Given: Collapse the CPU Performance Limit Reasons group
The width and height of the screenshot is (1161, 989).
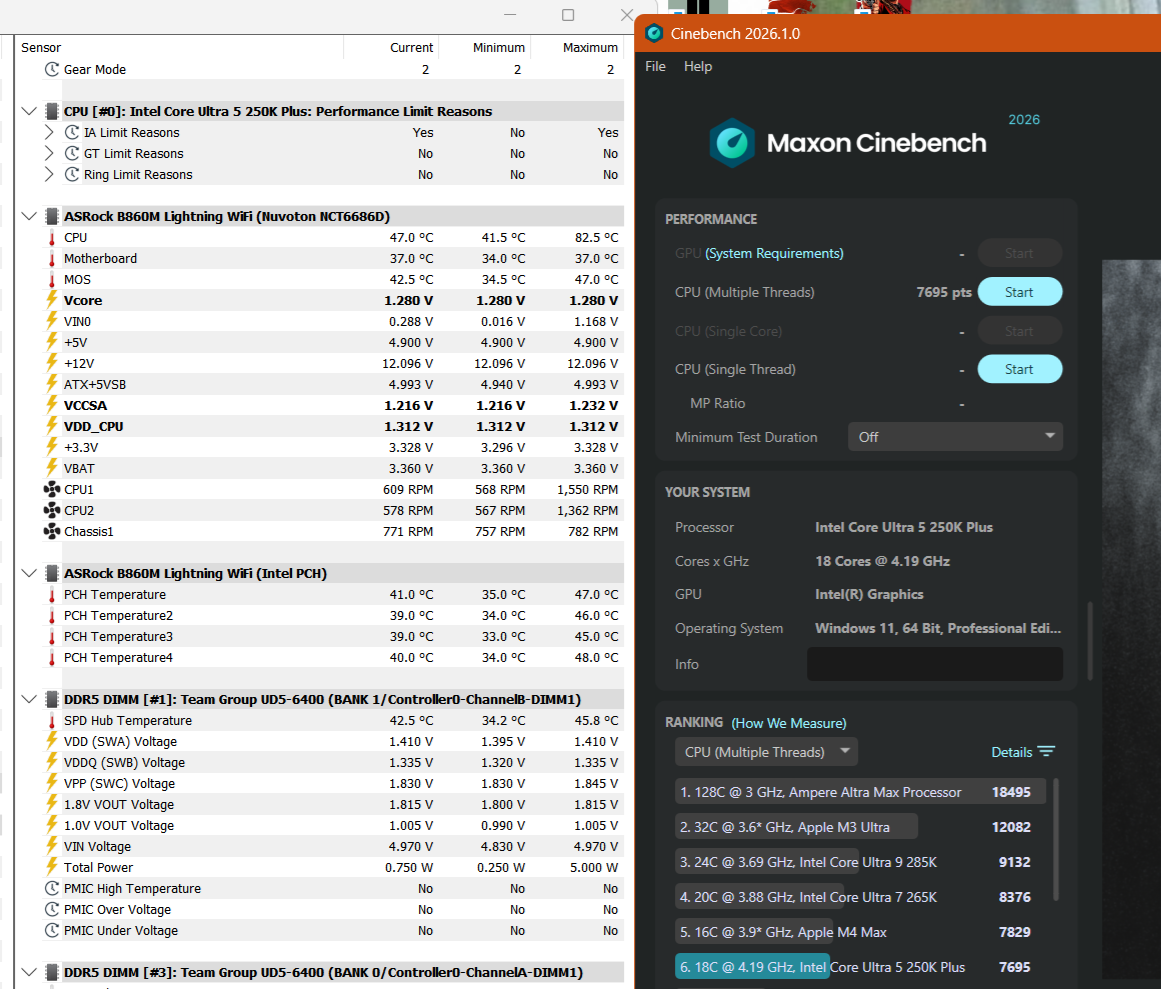Looking at the screenshot, I should (29, 112).
